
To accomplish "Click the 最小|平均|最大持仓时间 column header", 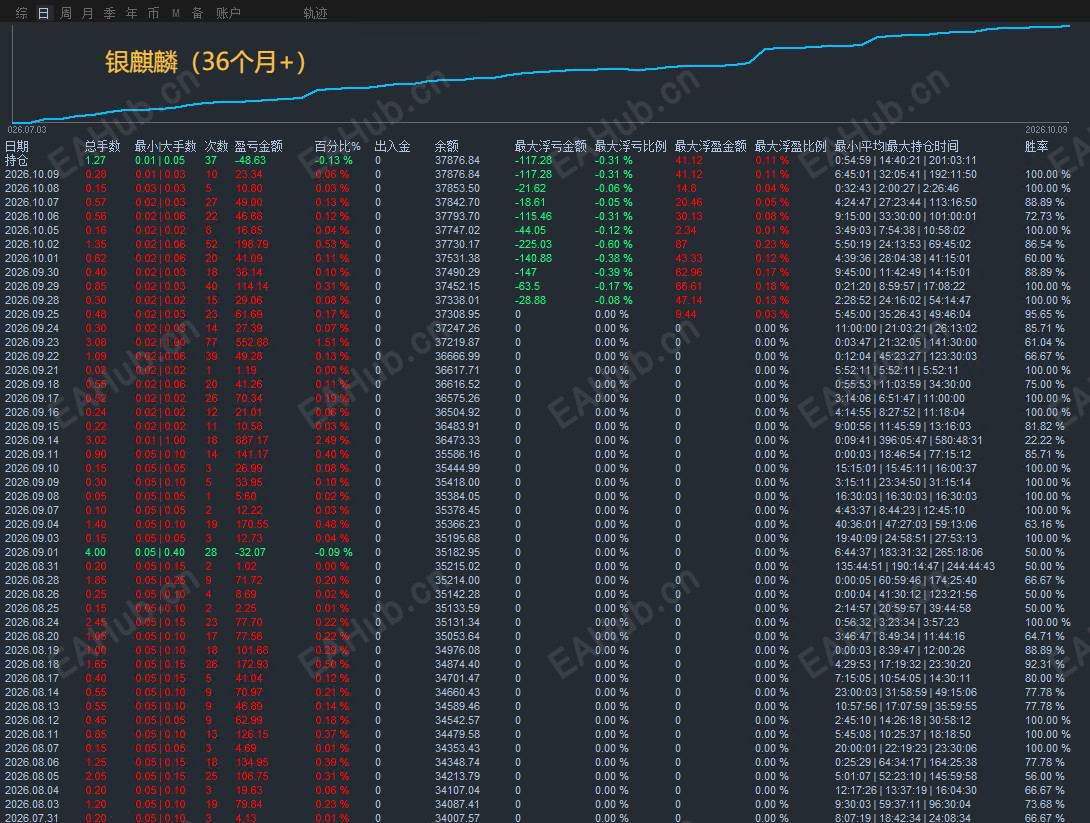I will point(897,146).
